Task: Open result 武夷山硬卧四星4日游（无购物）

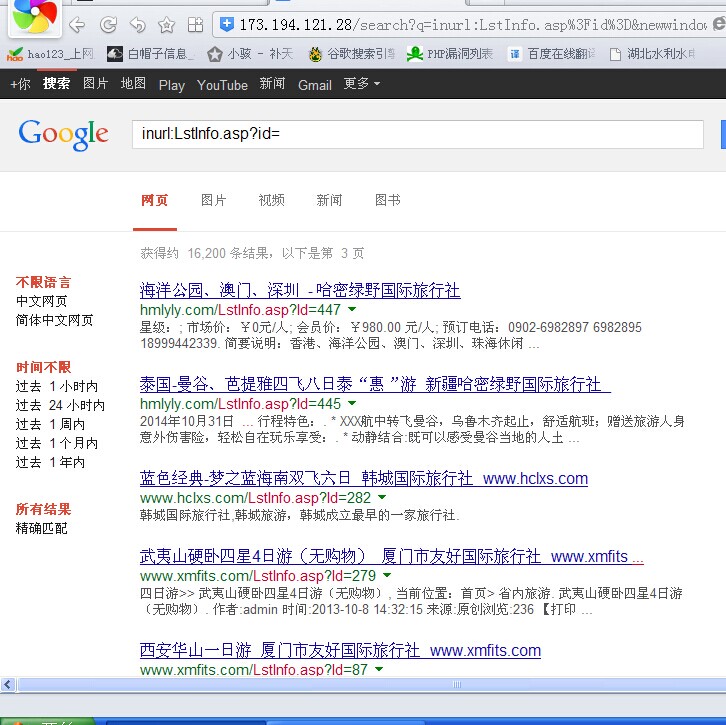Action: pos(391,557)
